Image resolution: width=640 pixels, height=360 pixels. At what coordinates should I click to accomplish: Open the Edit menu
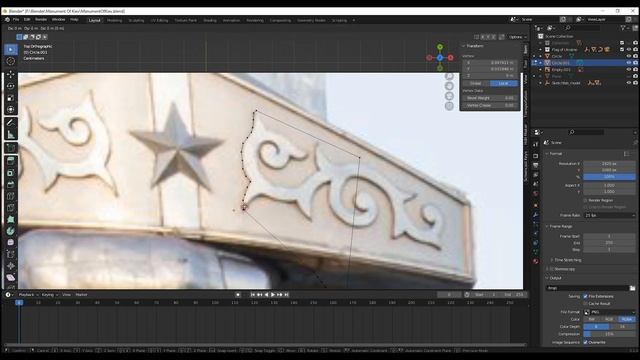point(27,20)
